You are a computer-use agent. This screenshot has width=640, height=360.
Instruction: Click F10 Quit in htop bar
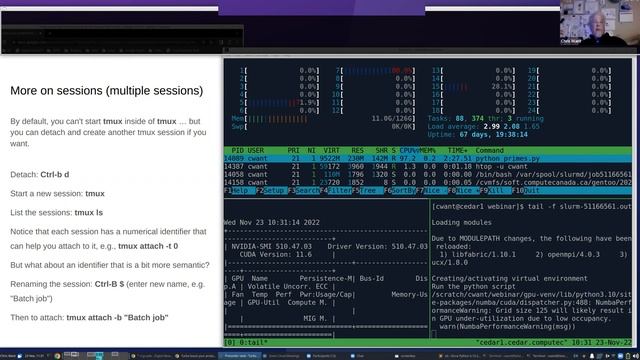[x=526, y=191]
